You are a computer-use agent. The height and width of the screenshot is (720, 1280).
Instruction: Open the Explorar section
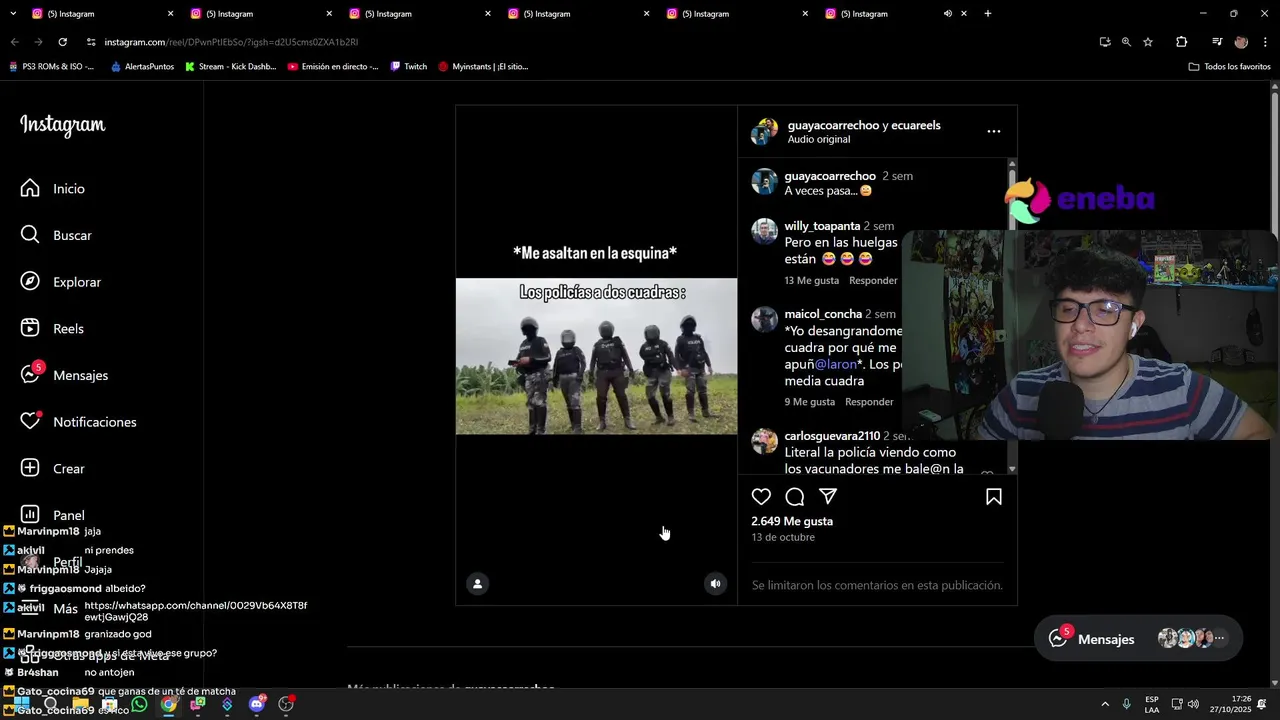pyautogui.click(x=61, y=282)
